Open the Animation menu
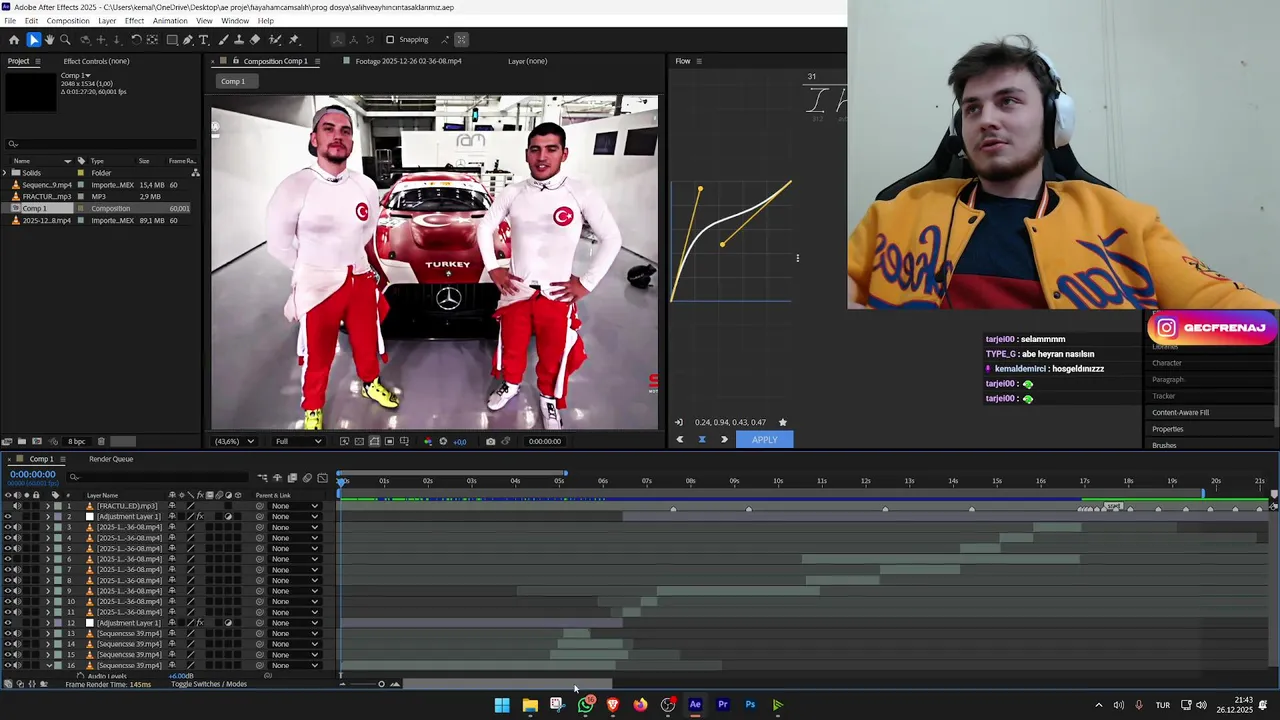The width and height of the screenshot is (1280, 720). 170,21
